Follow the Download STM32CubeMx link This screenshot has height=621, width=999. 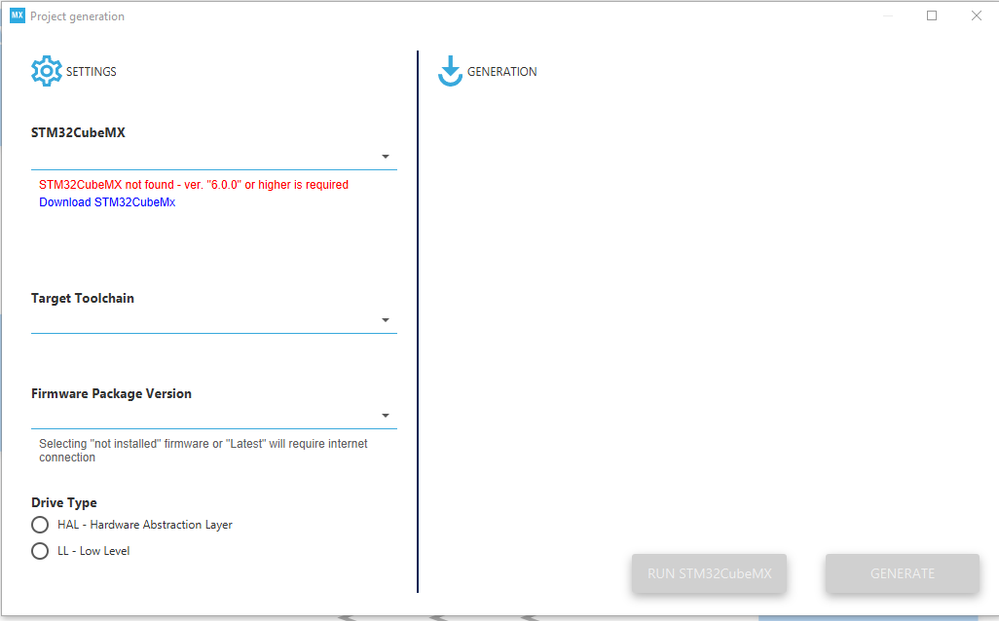[x=107, y=202]
